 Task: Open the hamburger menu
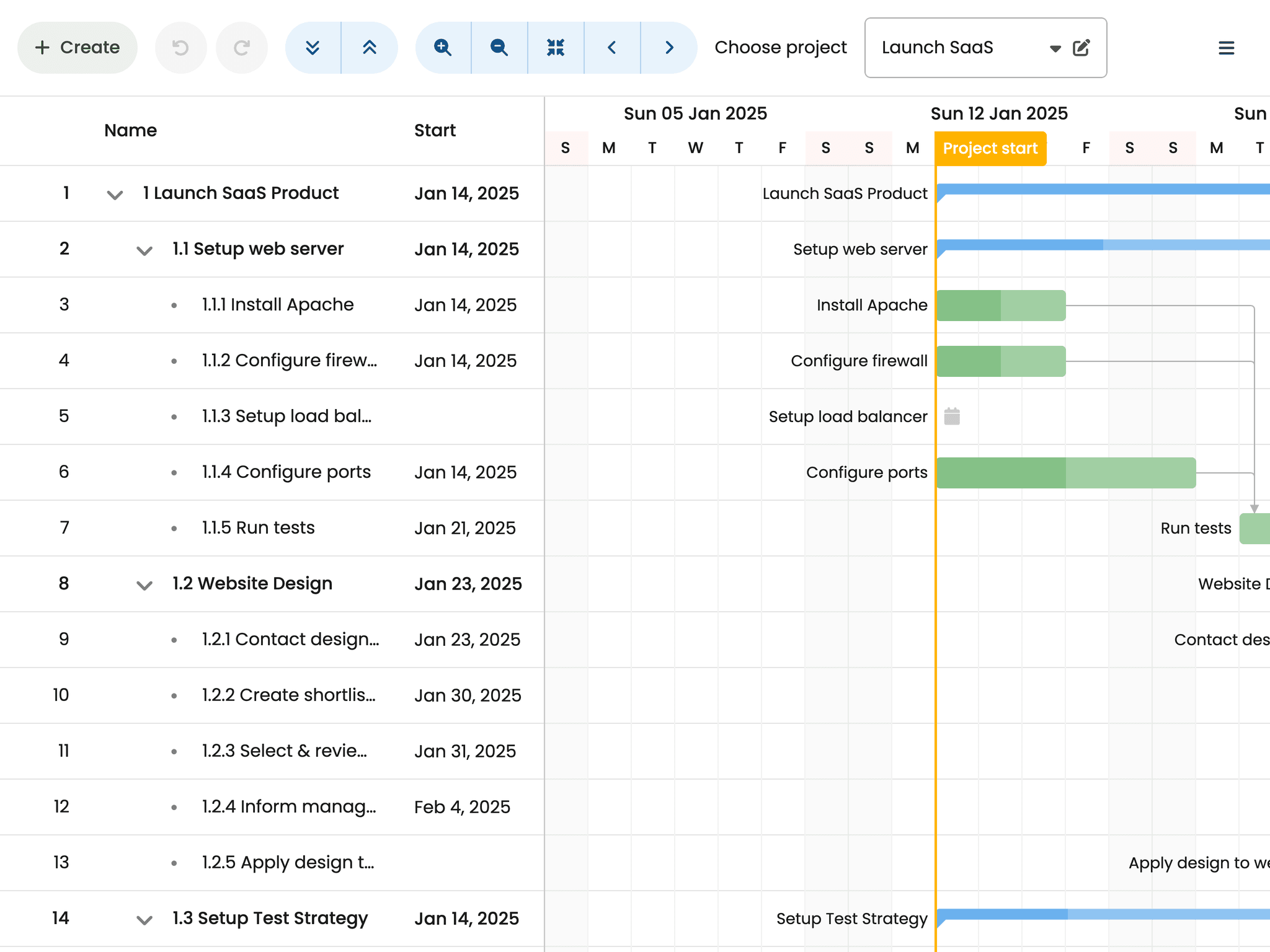click(1226, 48)
